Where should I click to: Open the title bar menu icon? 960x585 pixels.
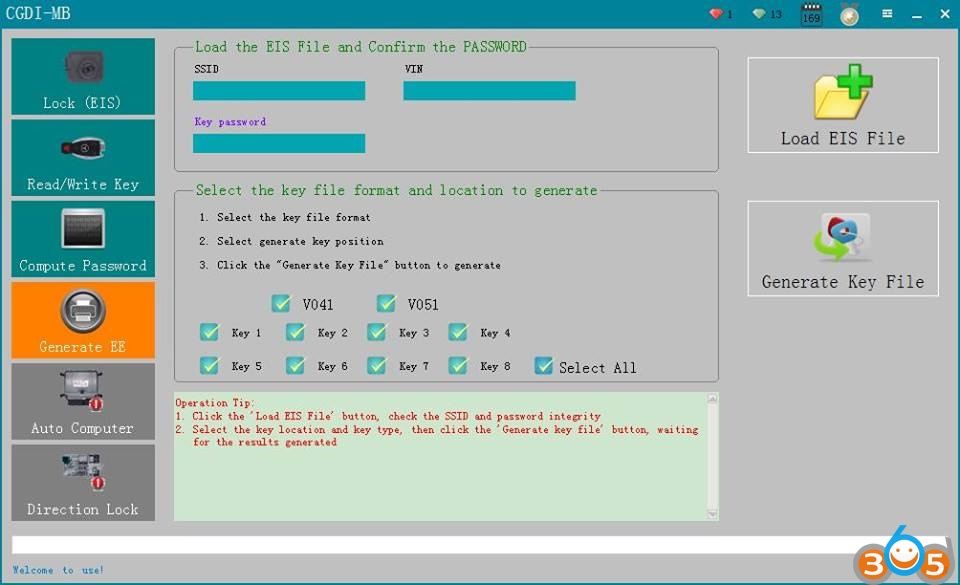tap(887, 14)
